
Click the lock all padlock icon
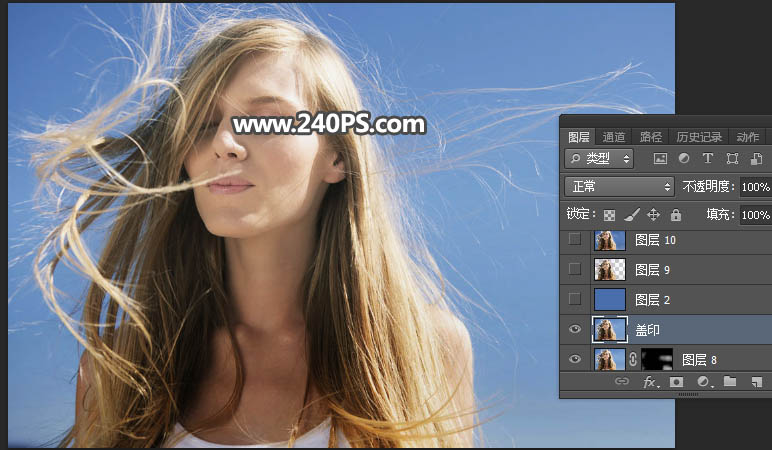(676, 215)
